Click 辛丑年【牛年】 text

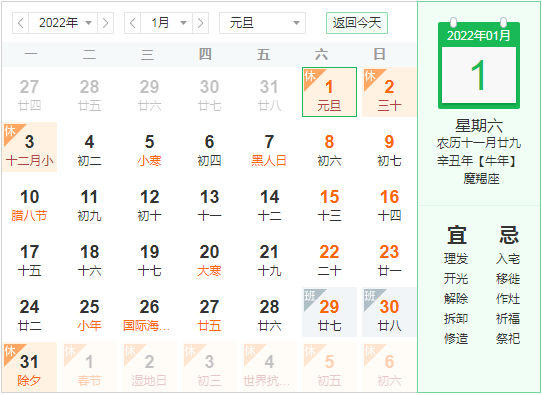pos(476,161)
